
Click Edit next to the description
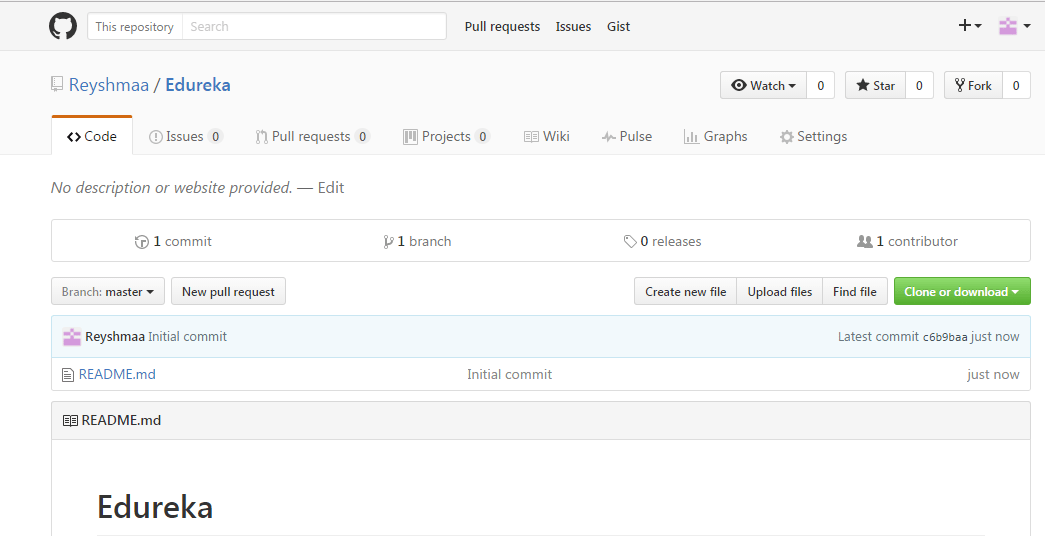click(x=331, y=188)
